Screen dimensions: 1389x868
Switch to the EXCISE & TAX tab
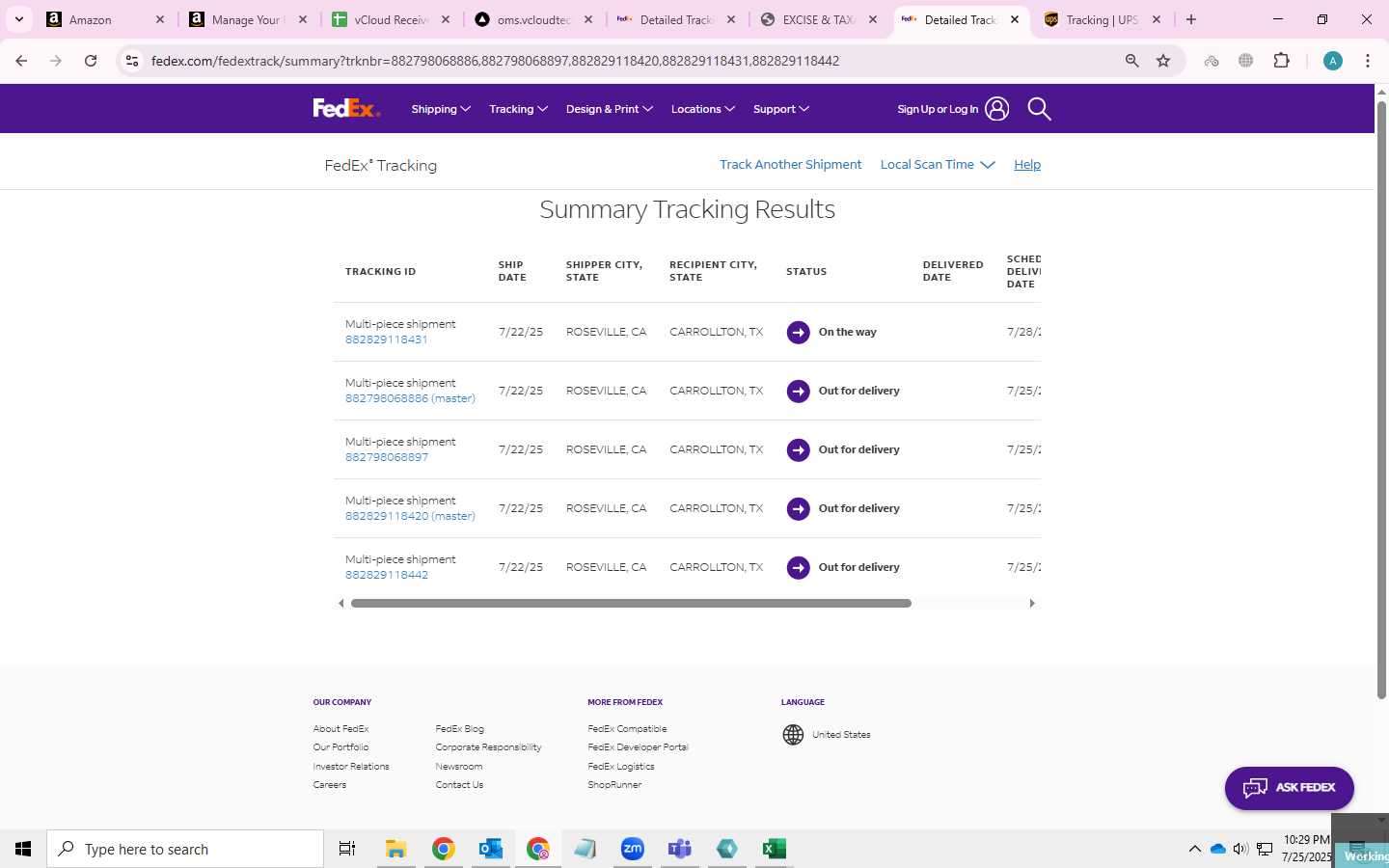[818, 19]
